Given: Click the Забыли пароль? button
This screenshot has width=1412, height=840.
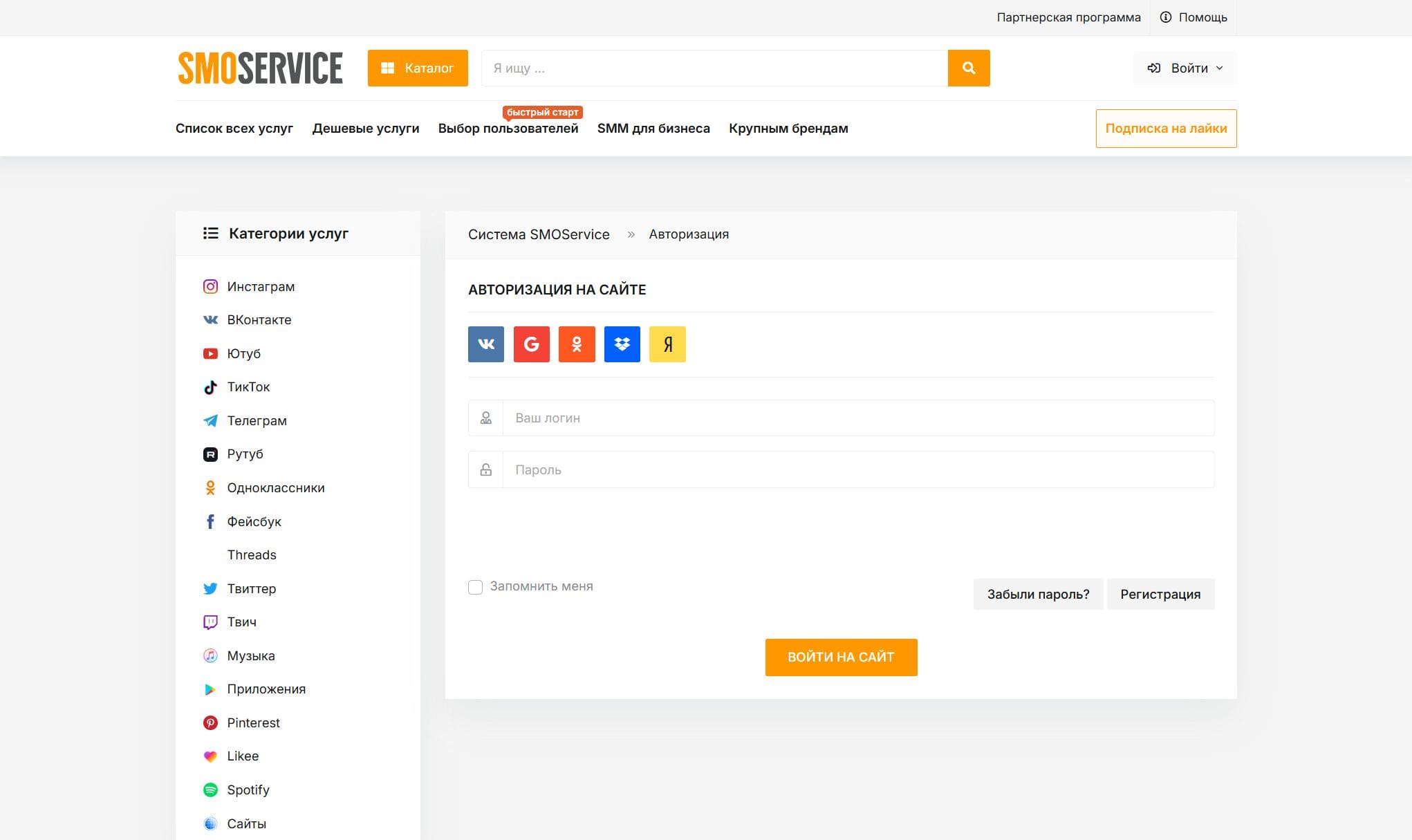Looking at the screenshot, I should point(1038,594).
